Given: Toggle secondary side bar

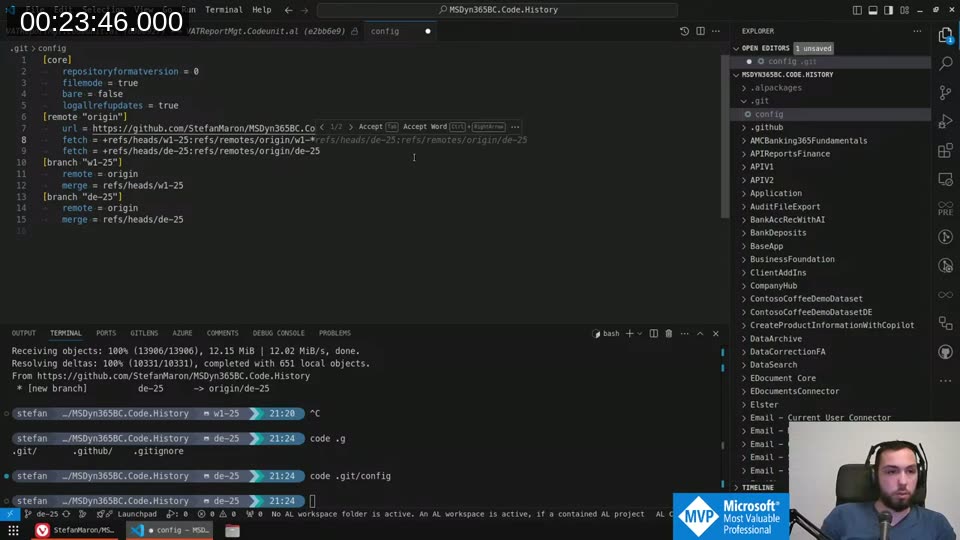Looking at the screenshot, I should pyautogui.click(x=888, y=10).
